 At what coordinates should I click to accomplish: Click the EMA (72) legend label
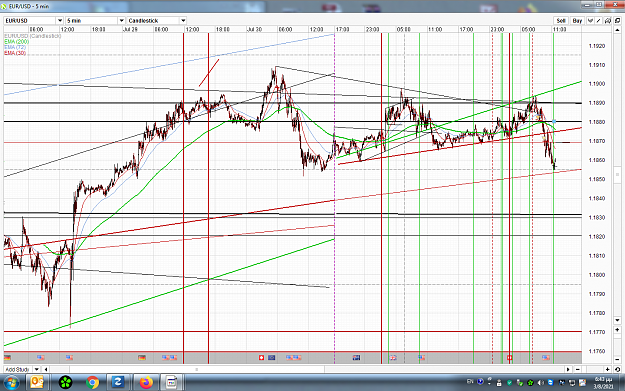(x=15, y=47)
